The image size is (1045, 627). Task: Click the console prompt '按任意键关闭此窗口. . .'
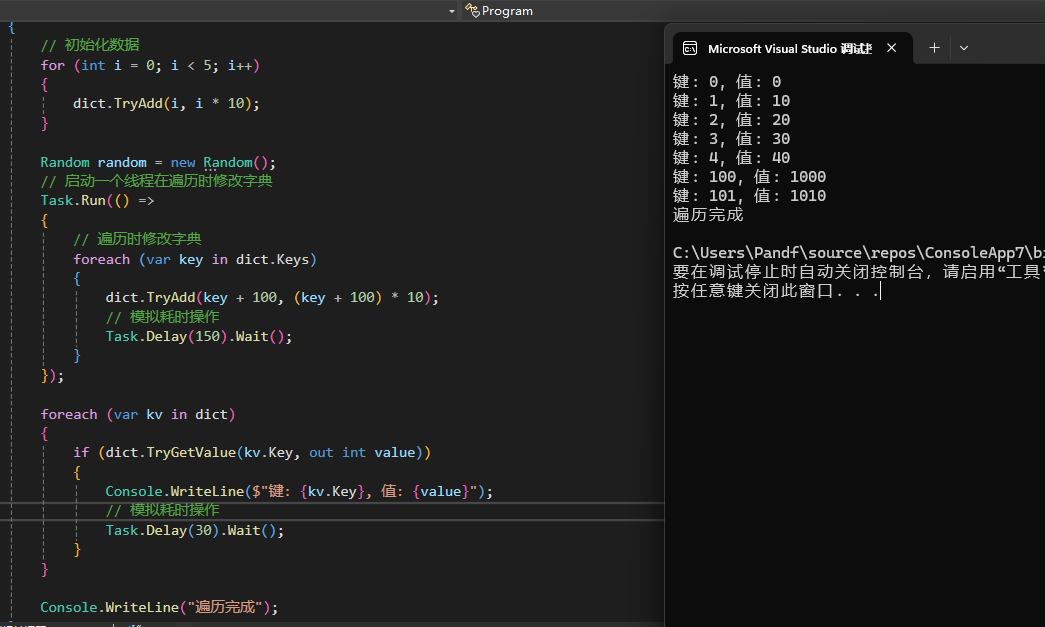coord(776,291)
